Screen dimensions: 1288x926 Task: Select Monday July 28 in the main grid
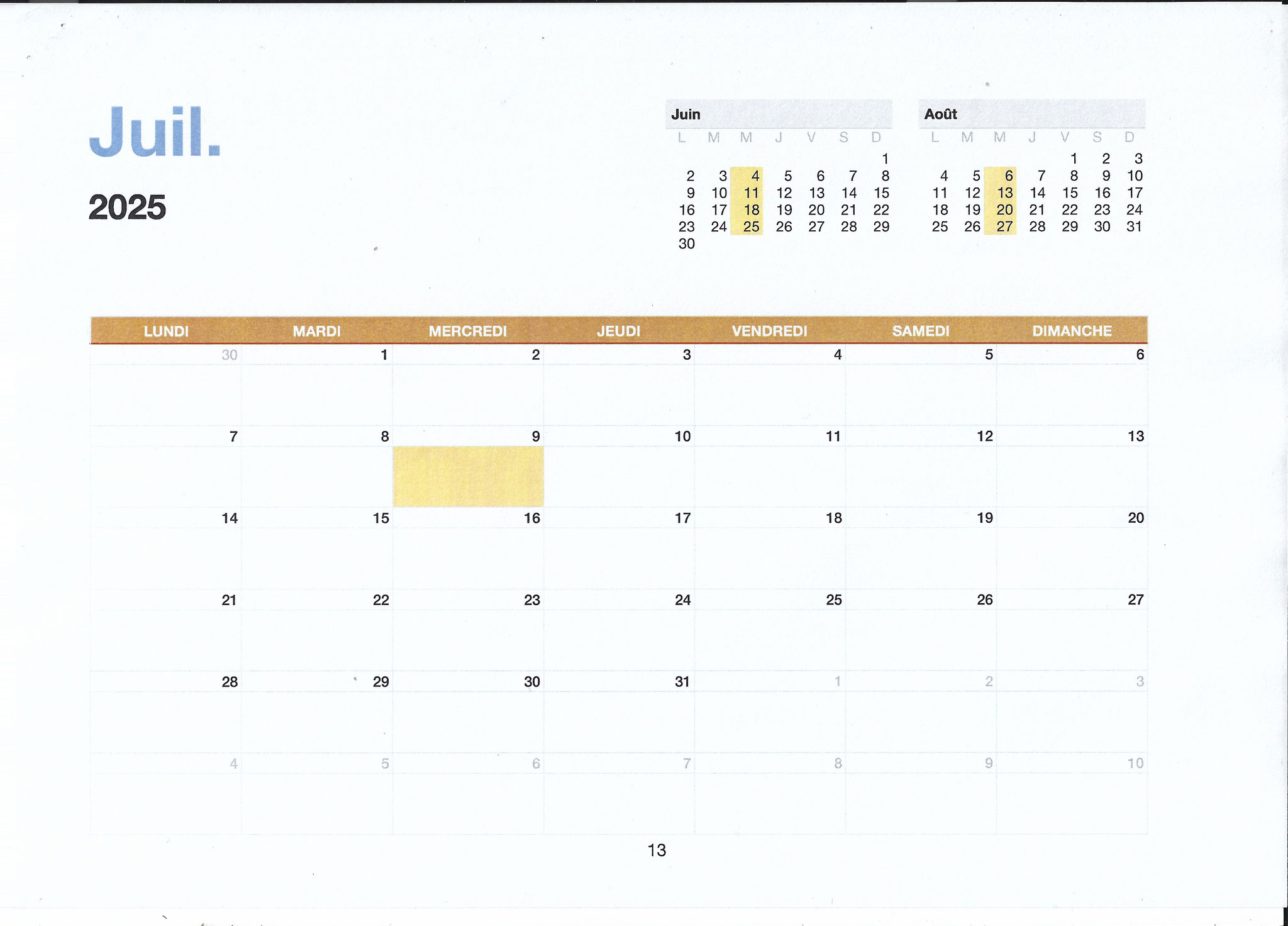(230, 682)
